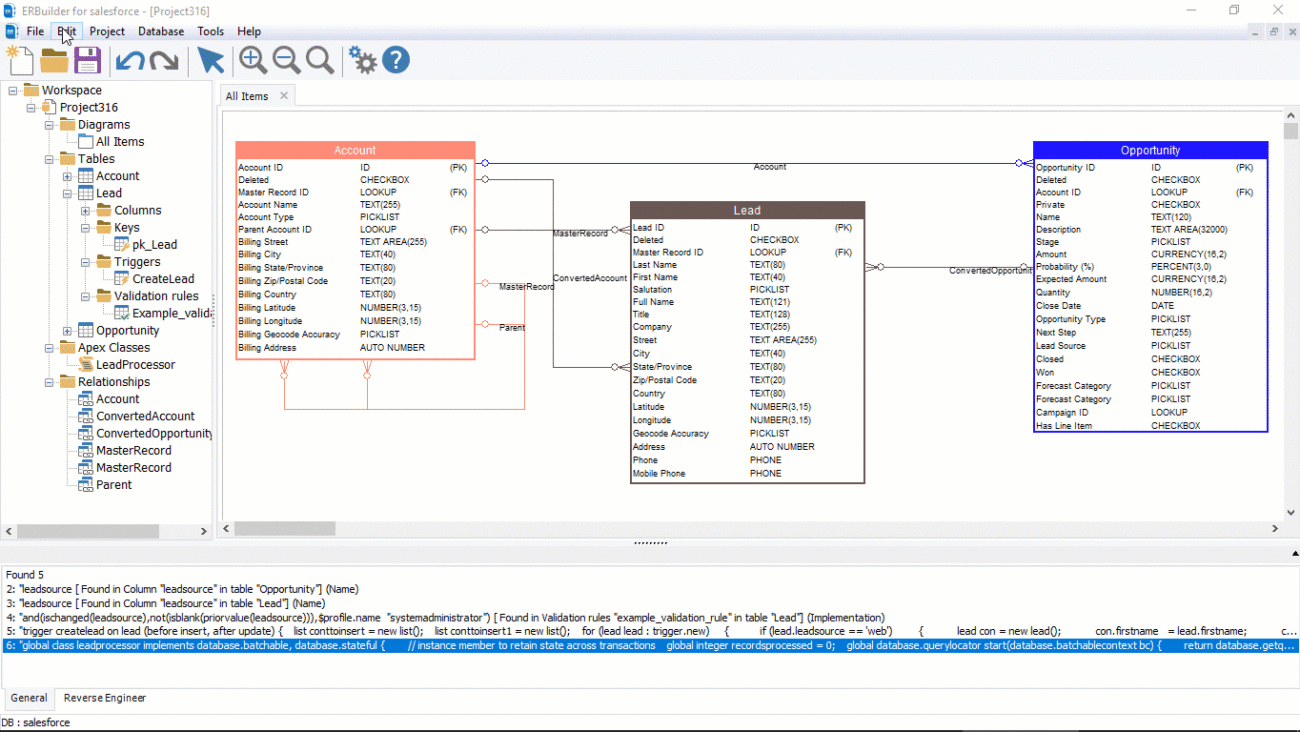Select highlighted result 6 leadprocessor line
Viewport: 1300px width, 732px height.
coord(650,646)
